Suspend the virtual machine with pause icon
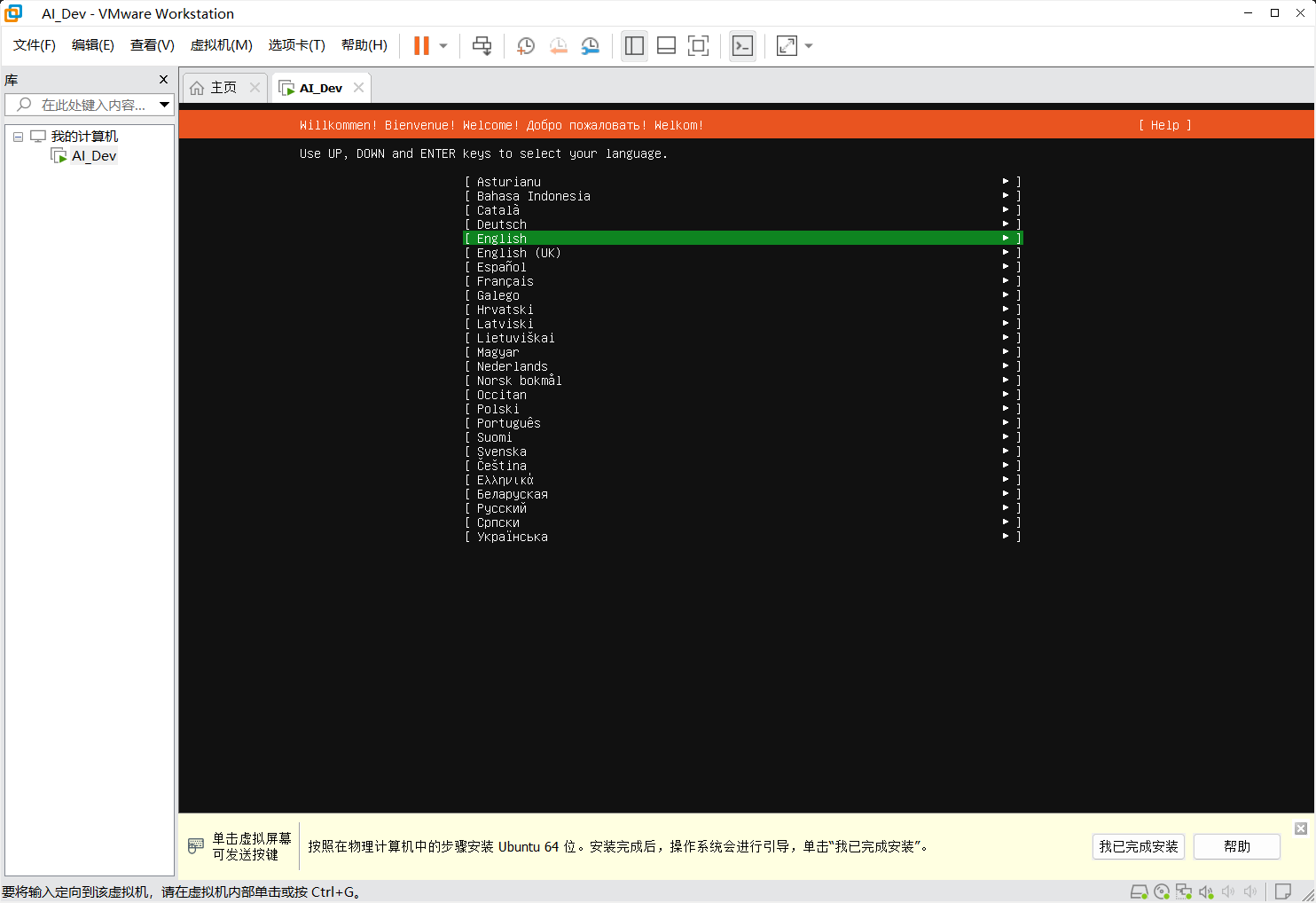1316x903 pixels. (420, 45)
